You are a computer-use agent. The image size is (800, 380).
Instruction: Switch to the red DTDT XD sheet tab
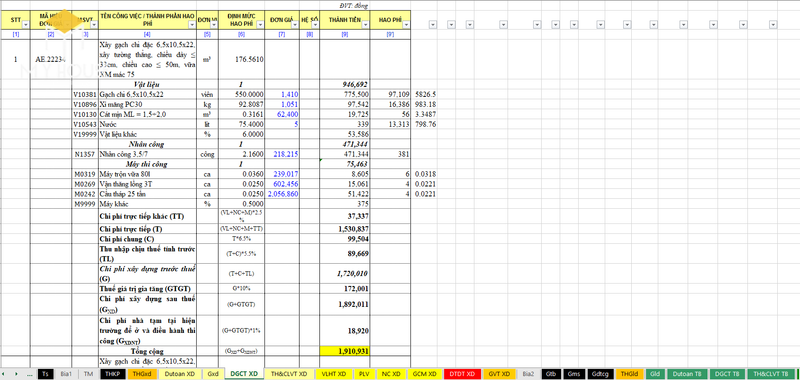click(462, 374)
